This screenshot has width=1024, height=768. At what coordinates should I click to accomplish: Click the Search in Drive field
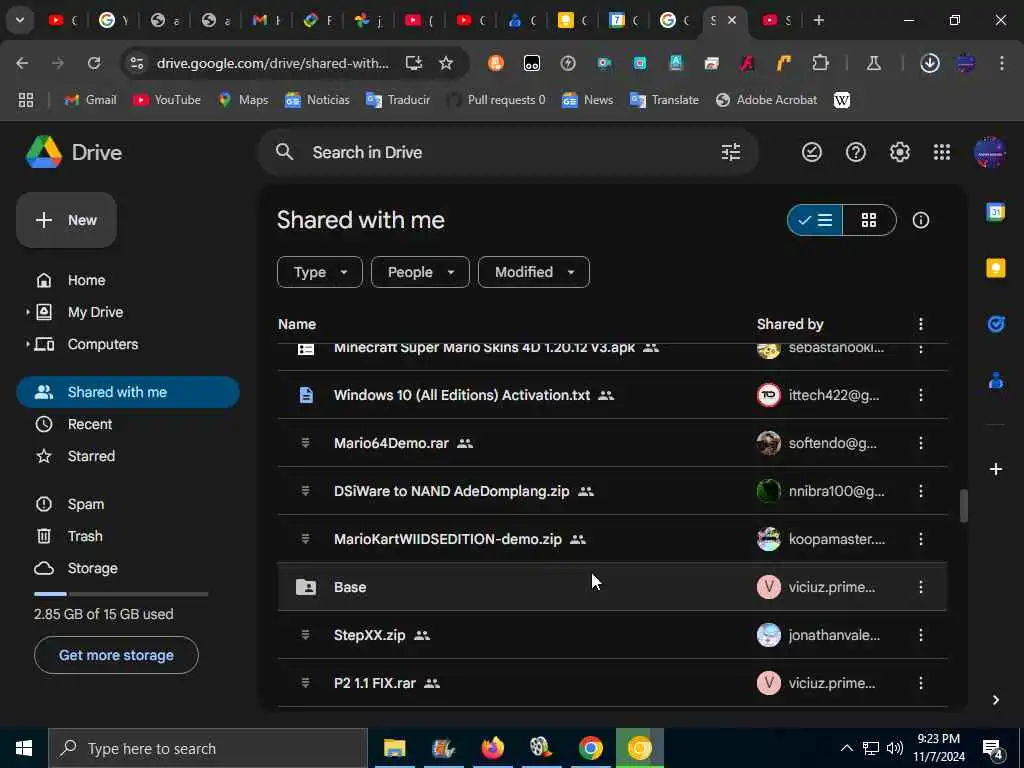tap(507, 152)
